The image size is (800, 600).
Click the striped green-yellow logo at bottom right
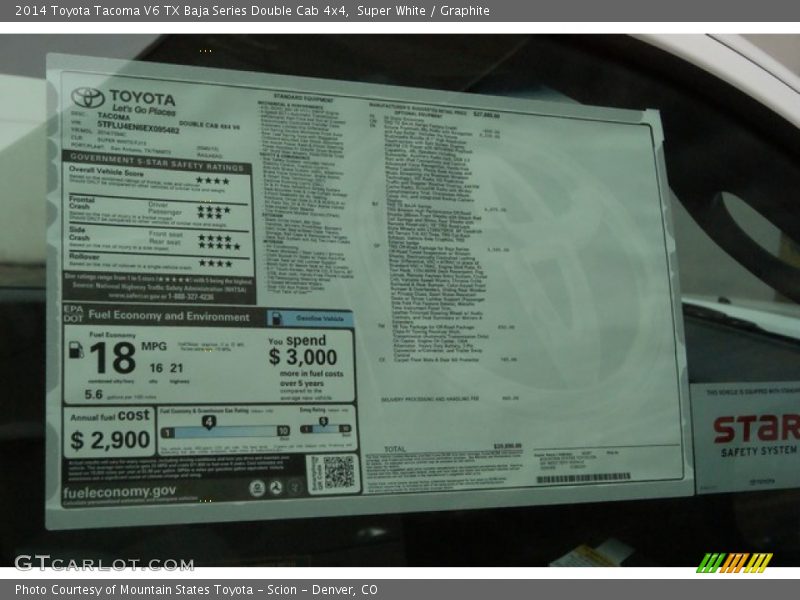click(734, 563)
